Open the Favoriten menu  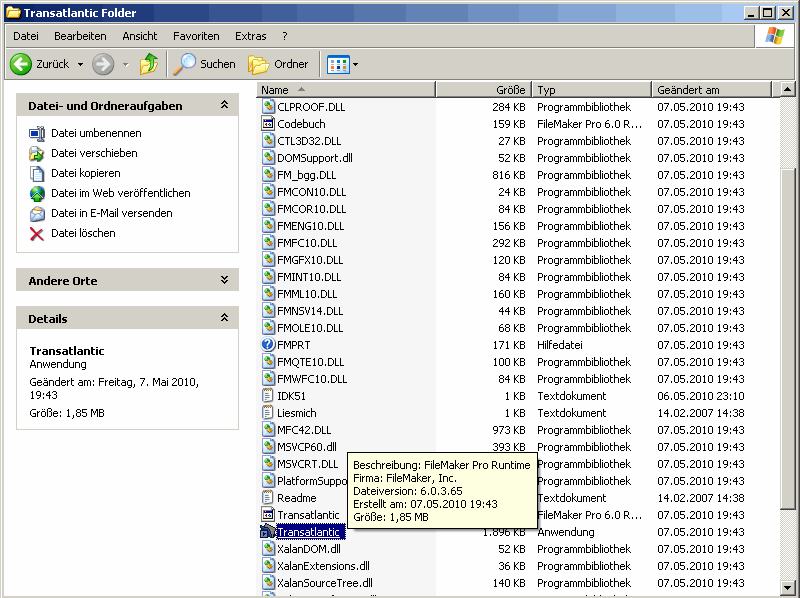click(196, 36)
